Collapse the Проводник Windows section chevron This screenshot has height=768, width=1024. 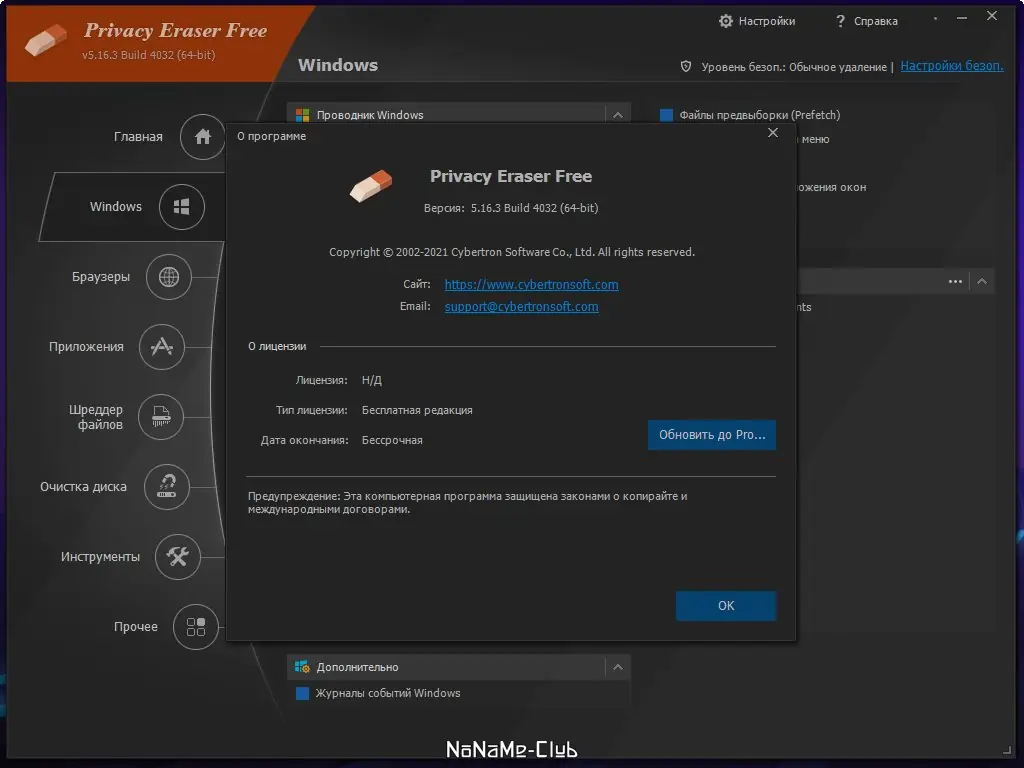(x=617, y=114)
